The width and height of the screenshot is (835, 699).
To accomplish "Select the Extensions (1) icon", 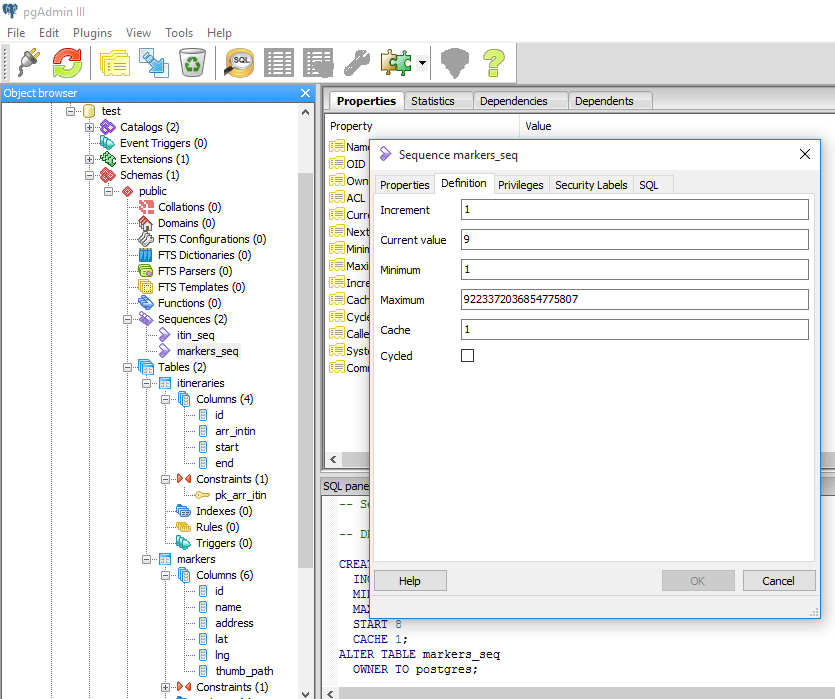I will (x=108, y=159).
